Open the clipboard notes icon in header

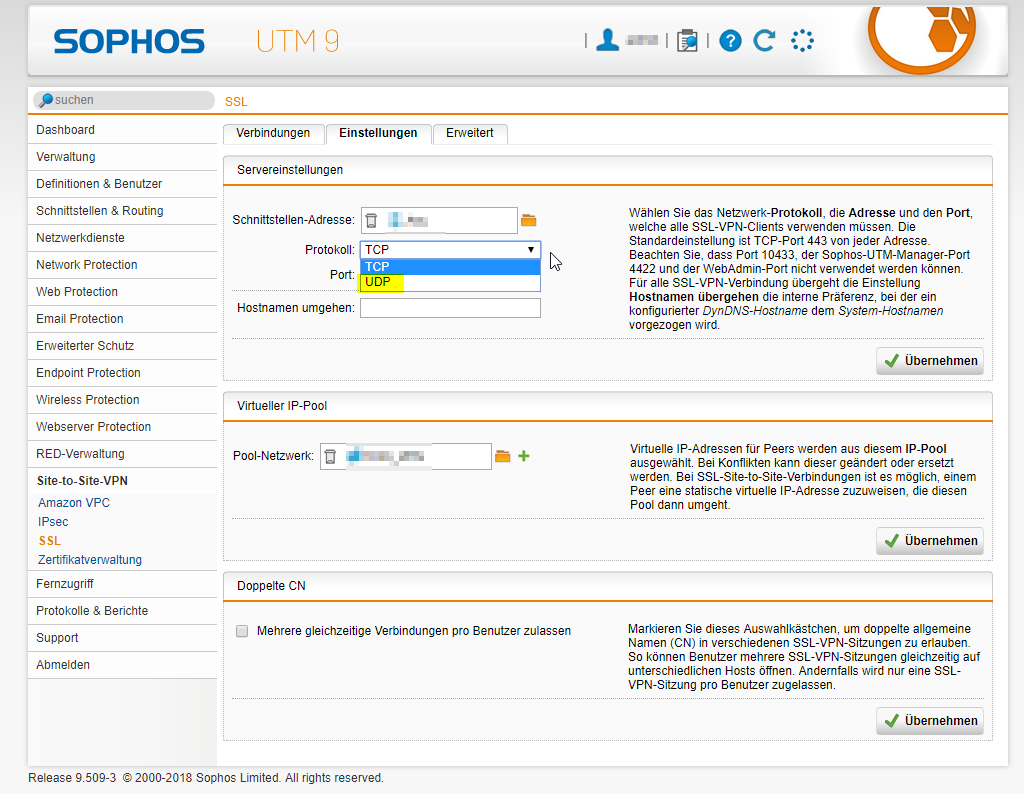[x=687, y=40]
